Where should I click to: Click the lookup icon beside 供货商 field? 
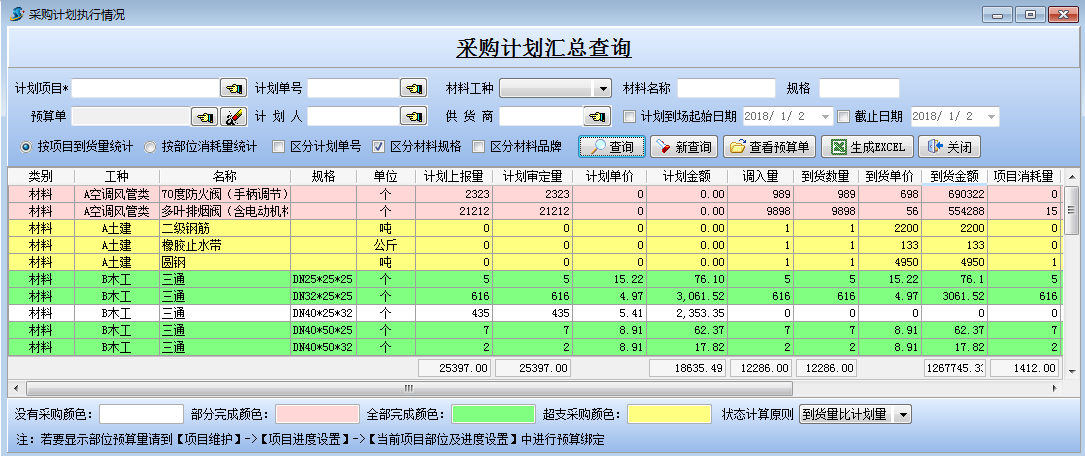(x=599, y=116)
